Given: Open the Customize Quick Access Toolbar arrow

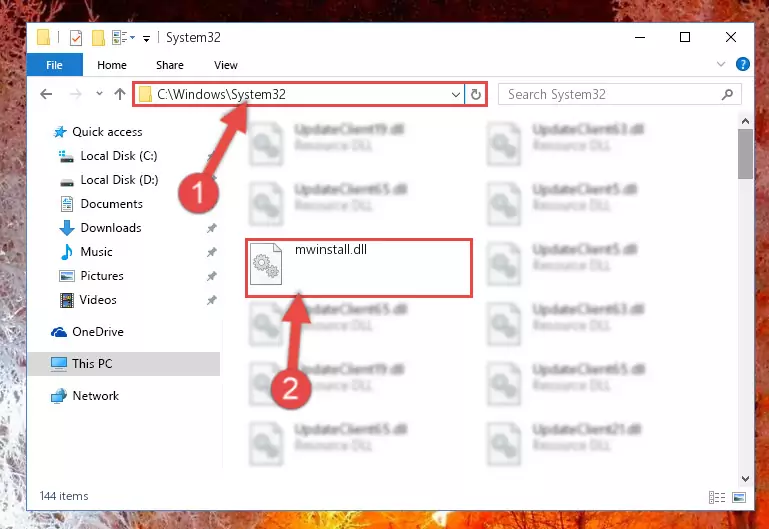Looking at the screenshot, I should tap(146, 39).
